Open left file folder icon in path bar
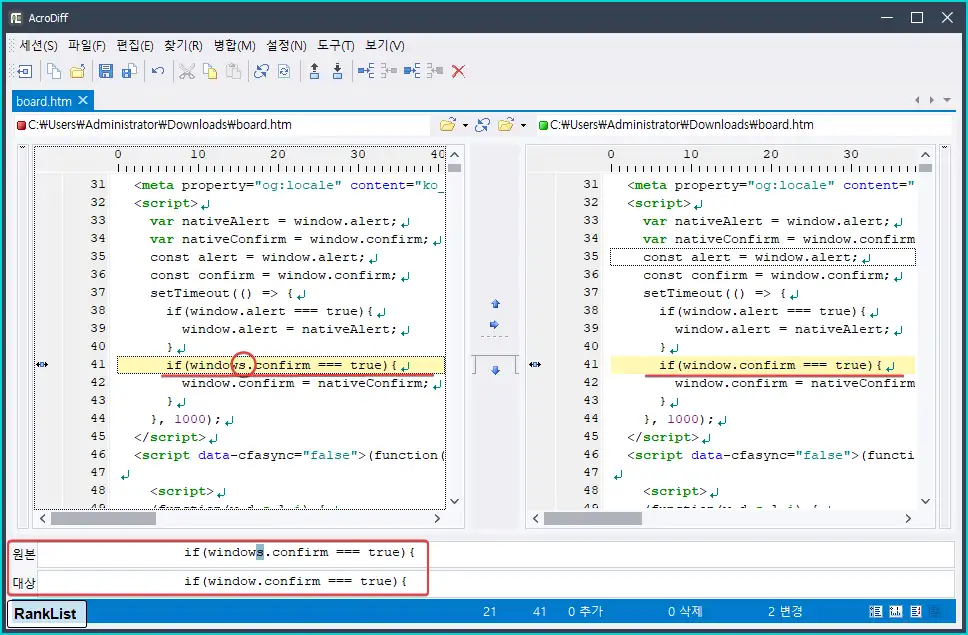Viewport: 968px width, 635px height. (x=448, y=125)
